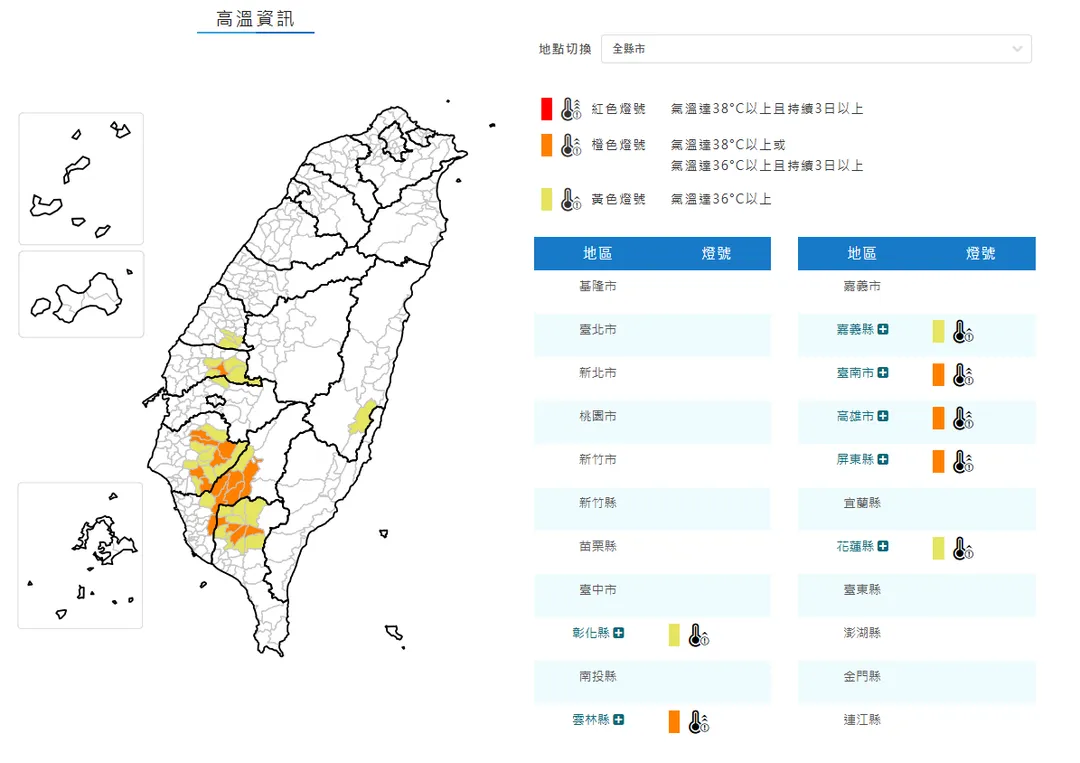Open the 花蓮縣 link
Image resolution: width=1080 pixels, height=763 pixels.
[x=855, y=546]
